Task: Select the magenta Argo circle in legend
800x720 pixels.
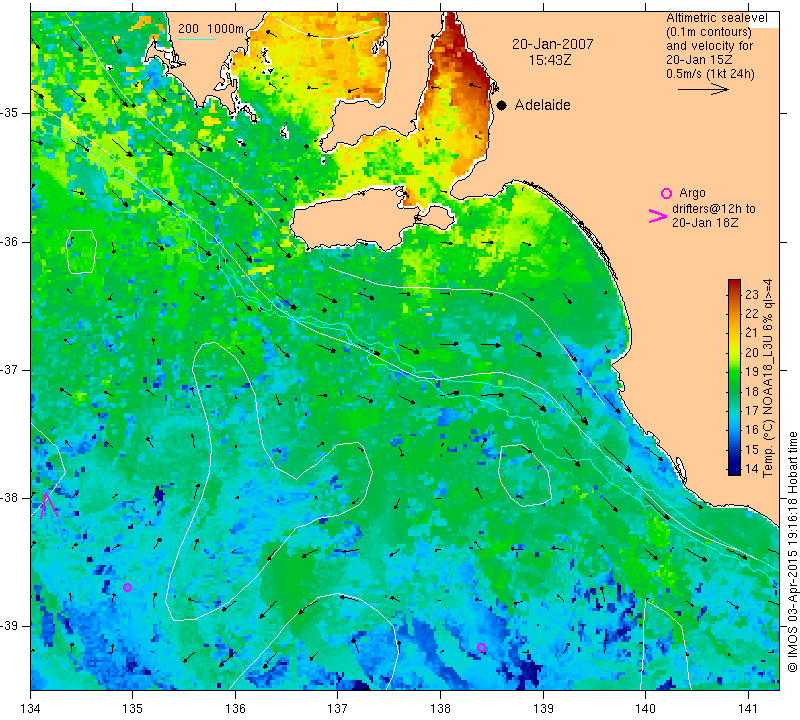Action: (666, 193)
